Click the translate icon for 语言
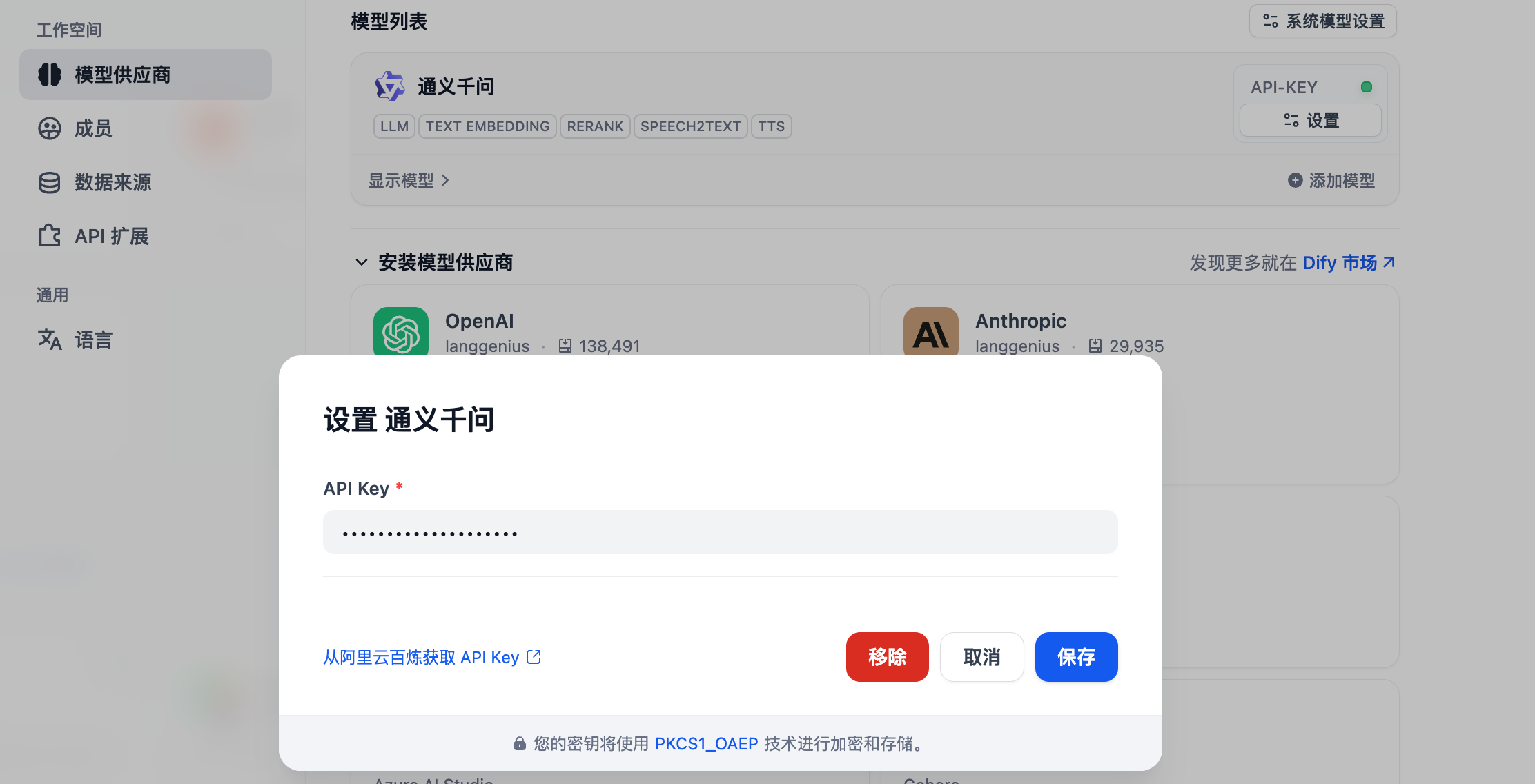 tap(50, 339)
